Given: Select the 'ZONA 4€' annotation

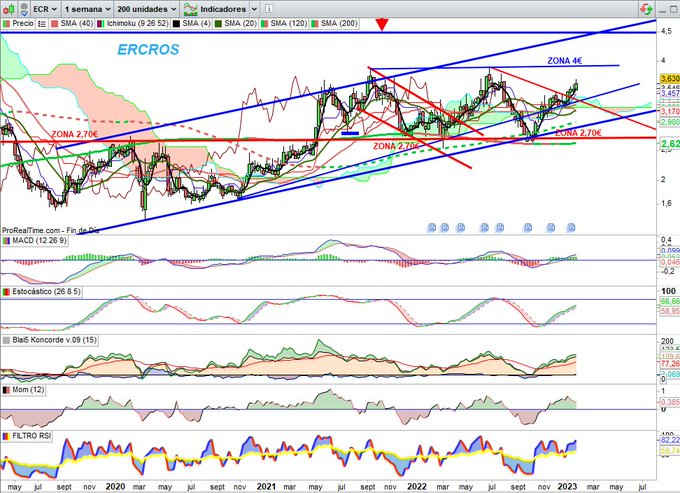Looking at the screenshot, I should [565, 61].
